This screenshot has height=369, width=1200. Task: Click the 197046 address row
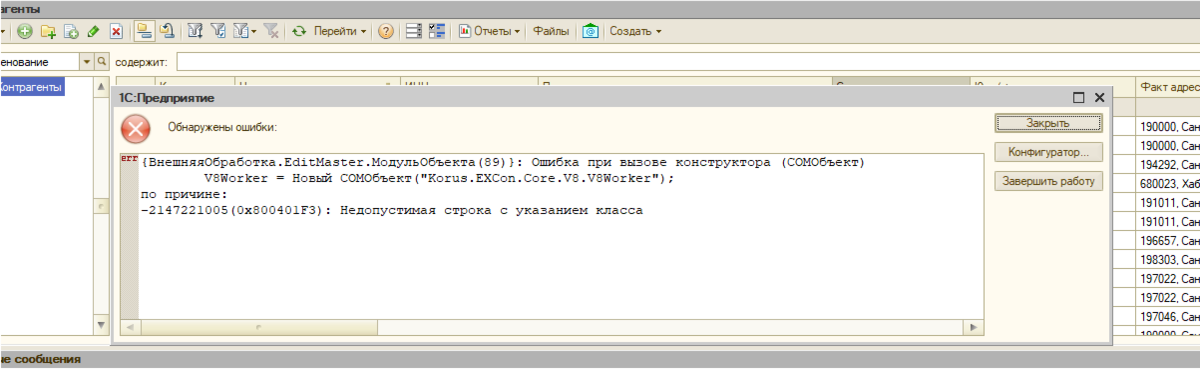coord(1167,317)
